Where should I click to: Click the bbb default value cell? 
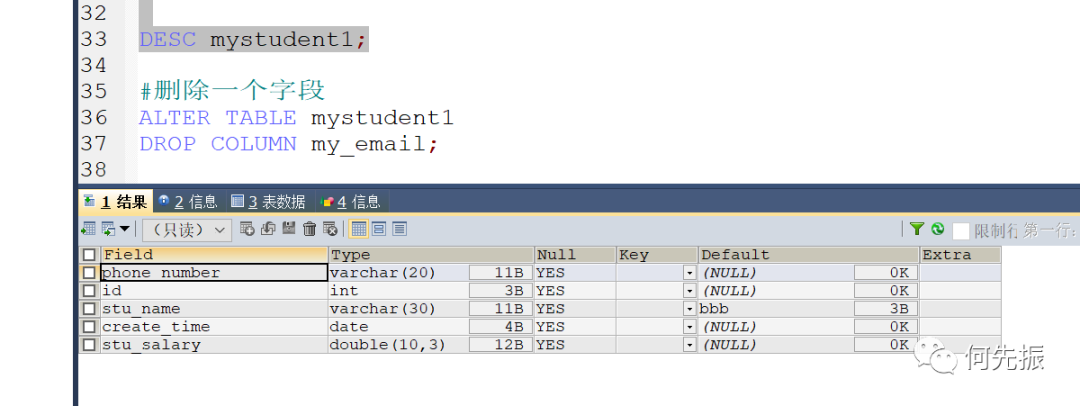[776, 309]
